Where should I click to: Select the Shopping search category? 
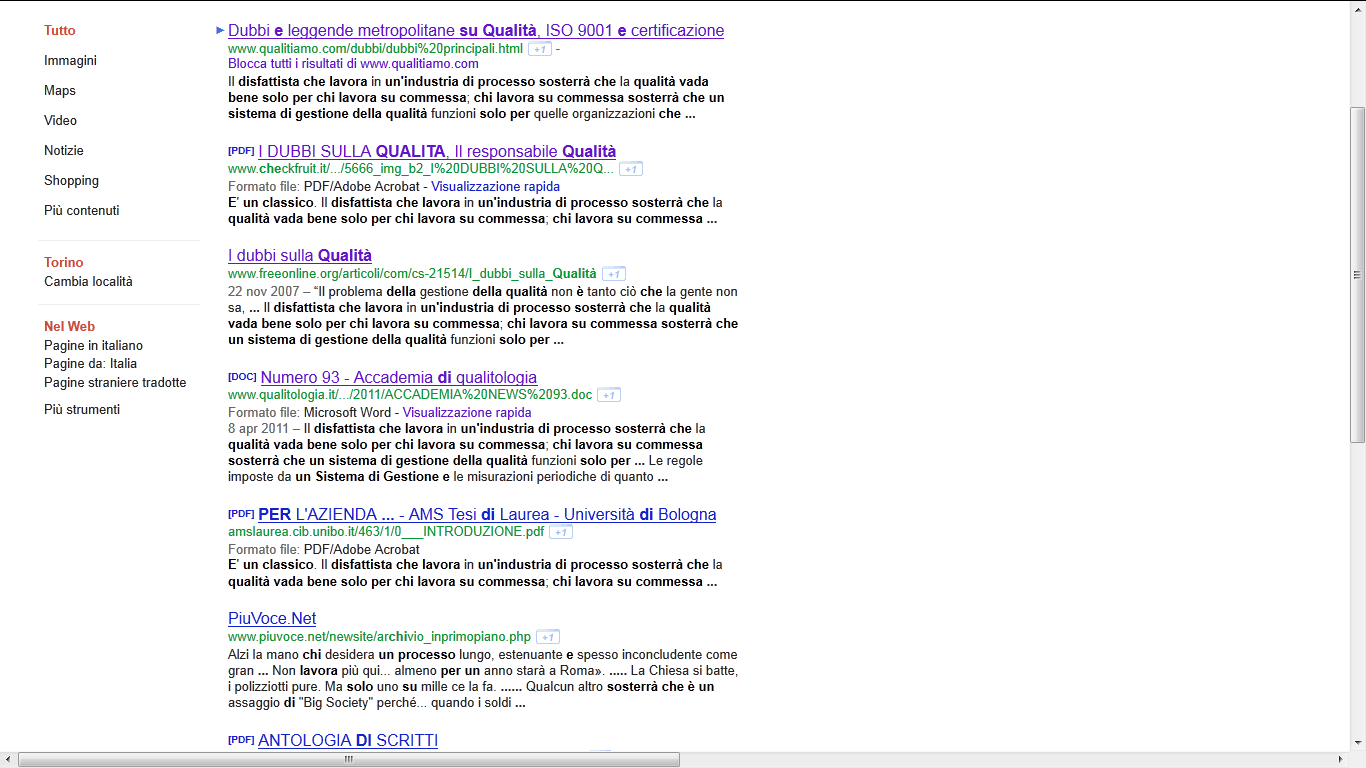(71, 180)
